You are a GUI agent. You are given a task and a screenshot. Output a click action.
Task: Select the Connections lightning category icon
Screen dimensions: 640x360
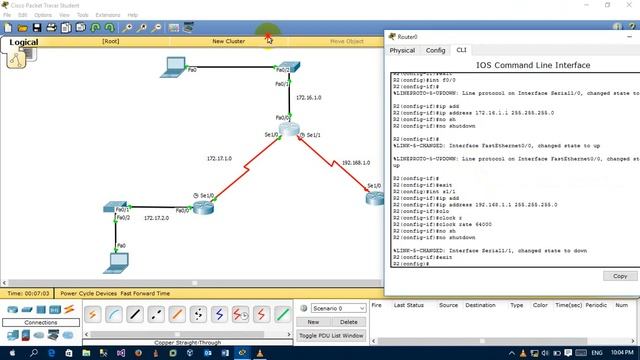tap(69, 309)
